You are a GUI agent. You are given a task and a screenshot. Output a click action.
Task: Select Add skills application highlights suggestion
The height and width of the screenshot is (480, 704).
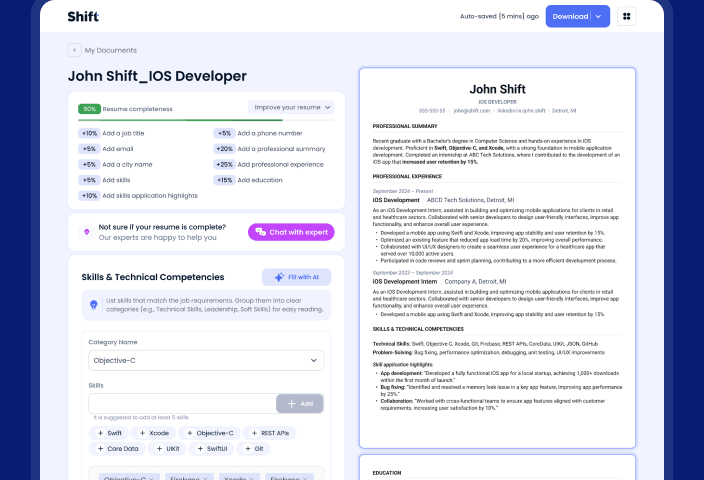pos(138,196)
